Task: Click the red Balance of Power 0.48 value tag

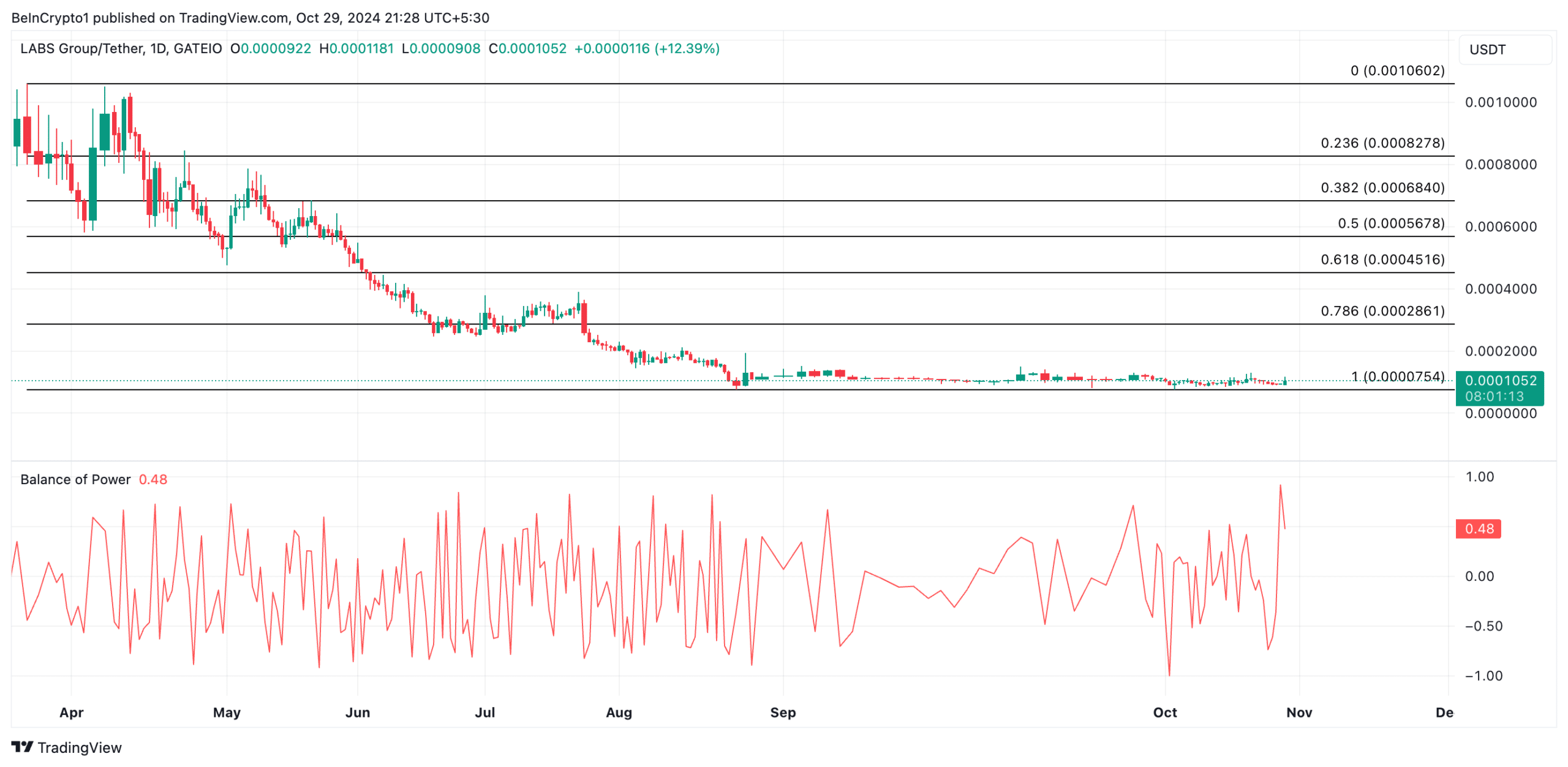Action: click(1478, 528)
